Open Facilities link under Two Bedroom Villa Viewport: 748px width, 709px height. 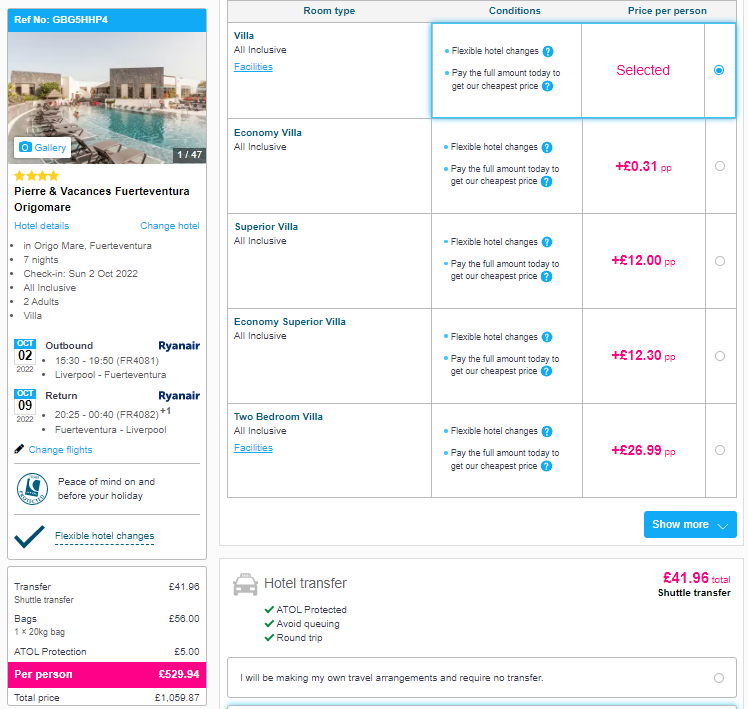coord(253,448)
